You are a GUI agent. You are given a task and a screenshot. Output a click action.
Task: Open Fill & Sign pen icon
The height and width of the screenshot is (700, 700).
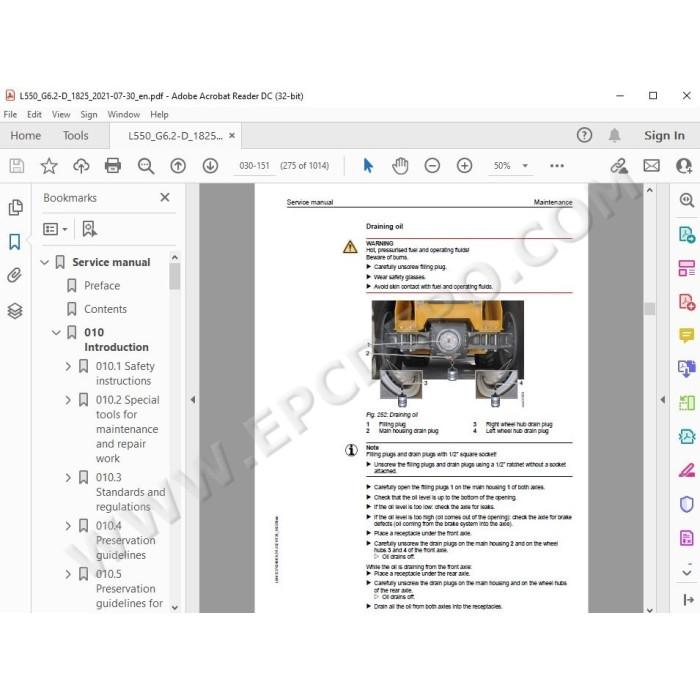(687, 470)
